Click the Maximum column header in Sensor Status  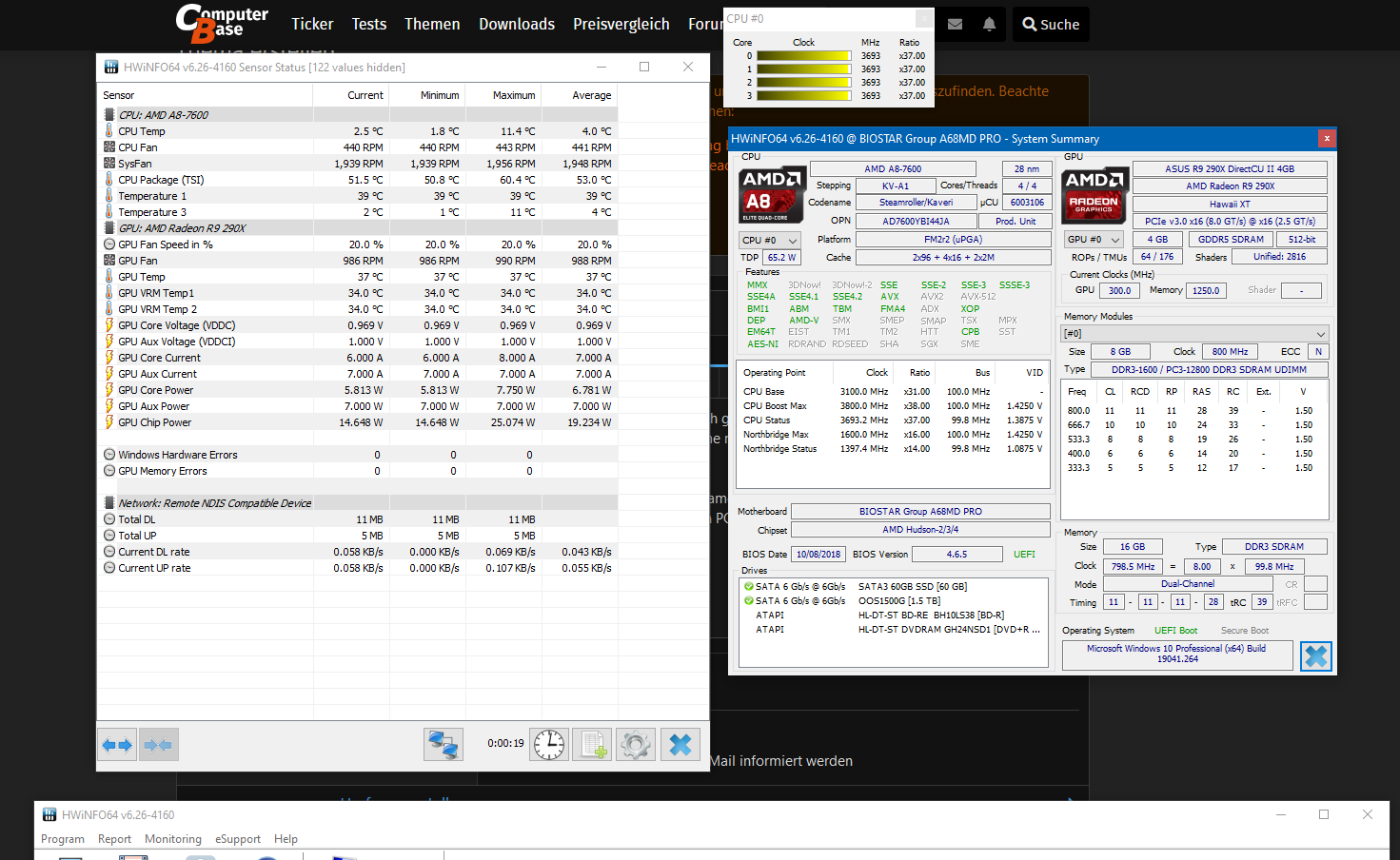504,95
